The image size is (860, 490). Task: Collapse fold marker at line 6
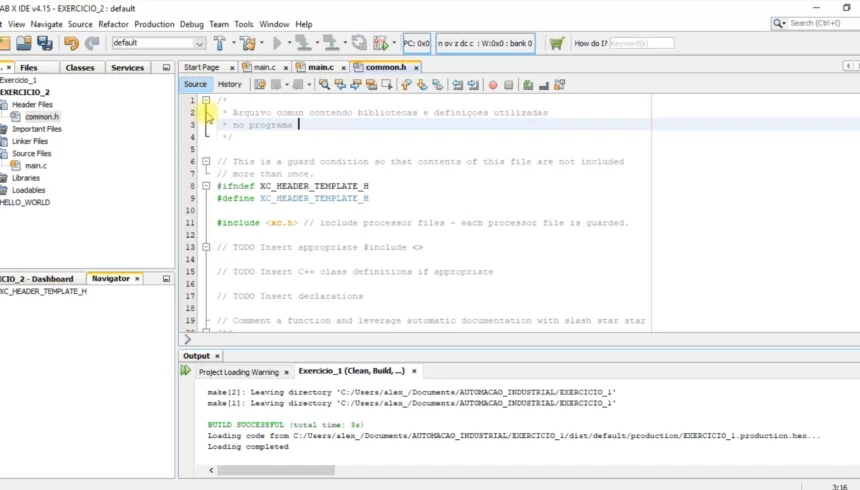point(206,161)
